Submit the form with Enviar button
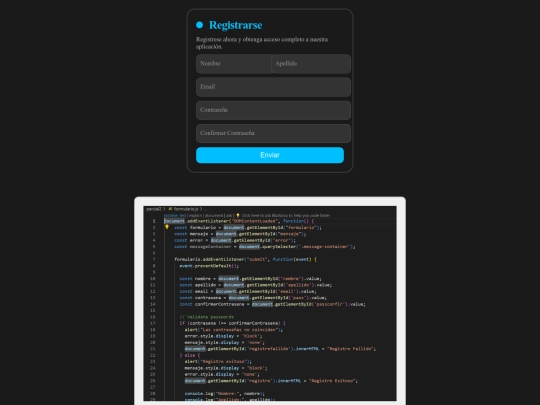 [270, 155]
